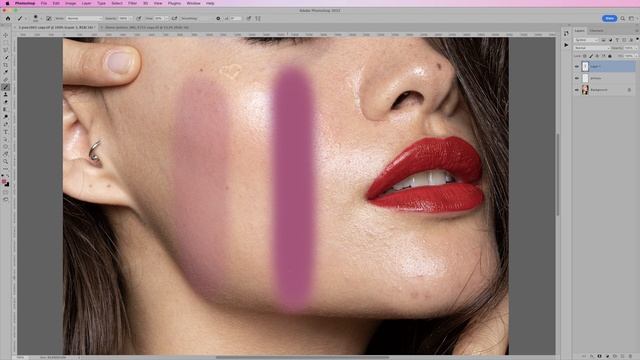The height and width of the screenshot is (360, 640).
Task: Open the Filter menu
Action: [x=133, y=3]
